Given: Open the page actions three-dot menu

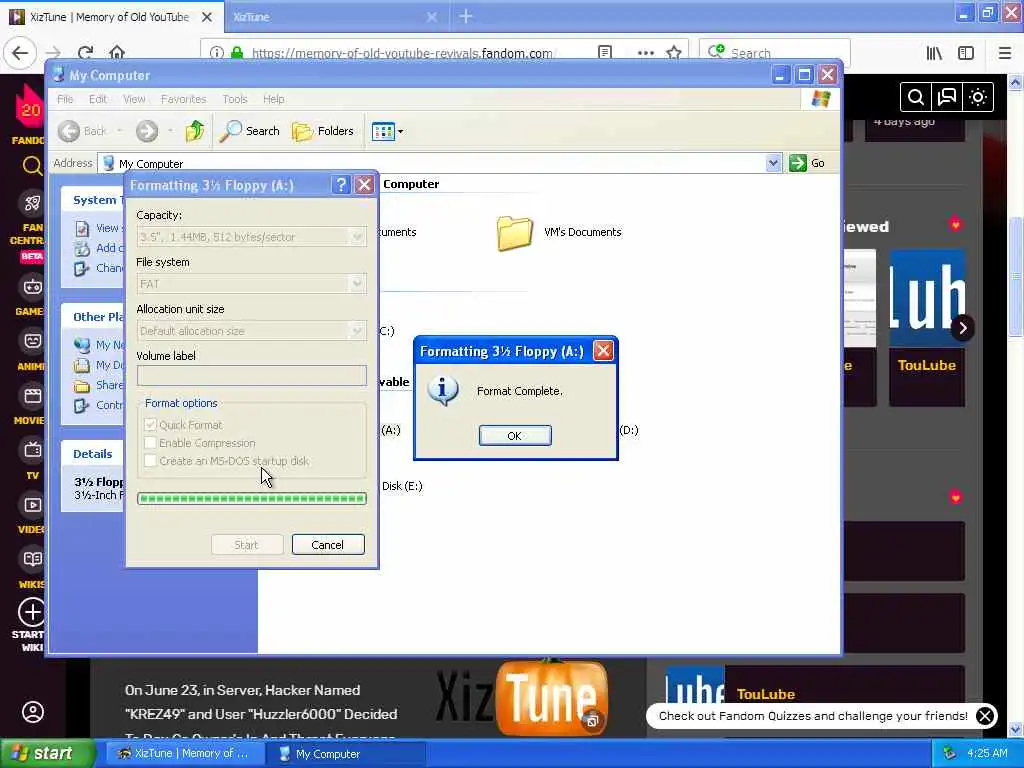Looking at the screenshot, I should [645, 53].
